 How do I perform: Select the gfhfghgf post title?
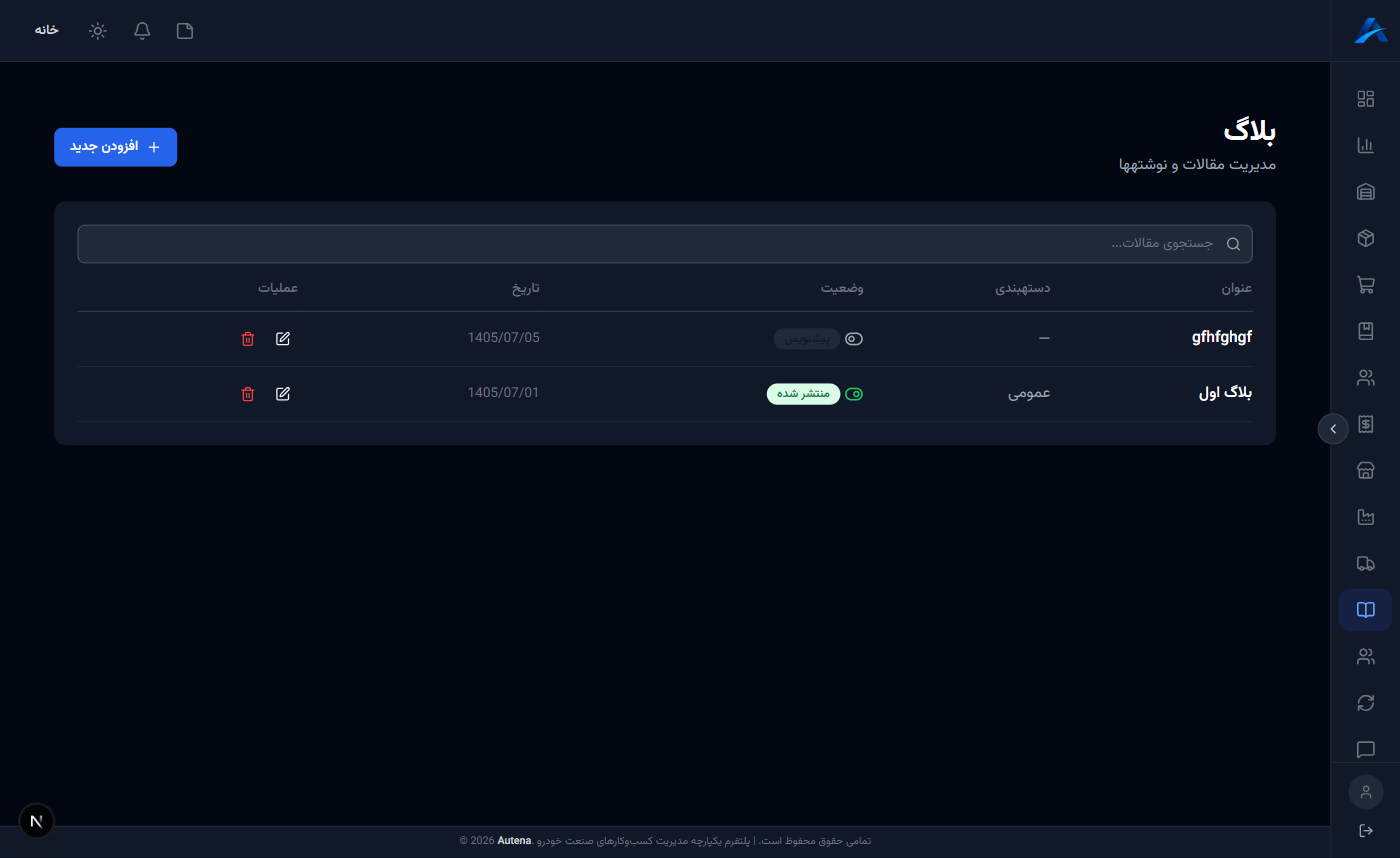pos(1222,338)
